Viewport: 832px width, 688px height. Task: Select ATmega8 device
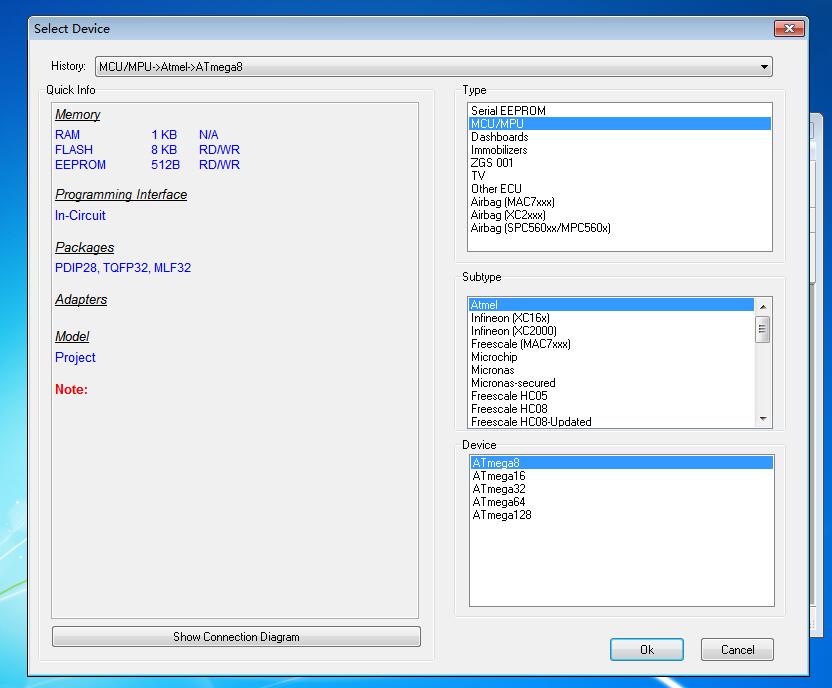tap(621, 463)
